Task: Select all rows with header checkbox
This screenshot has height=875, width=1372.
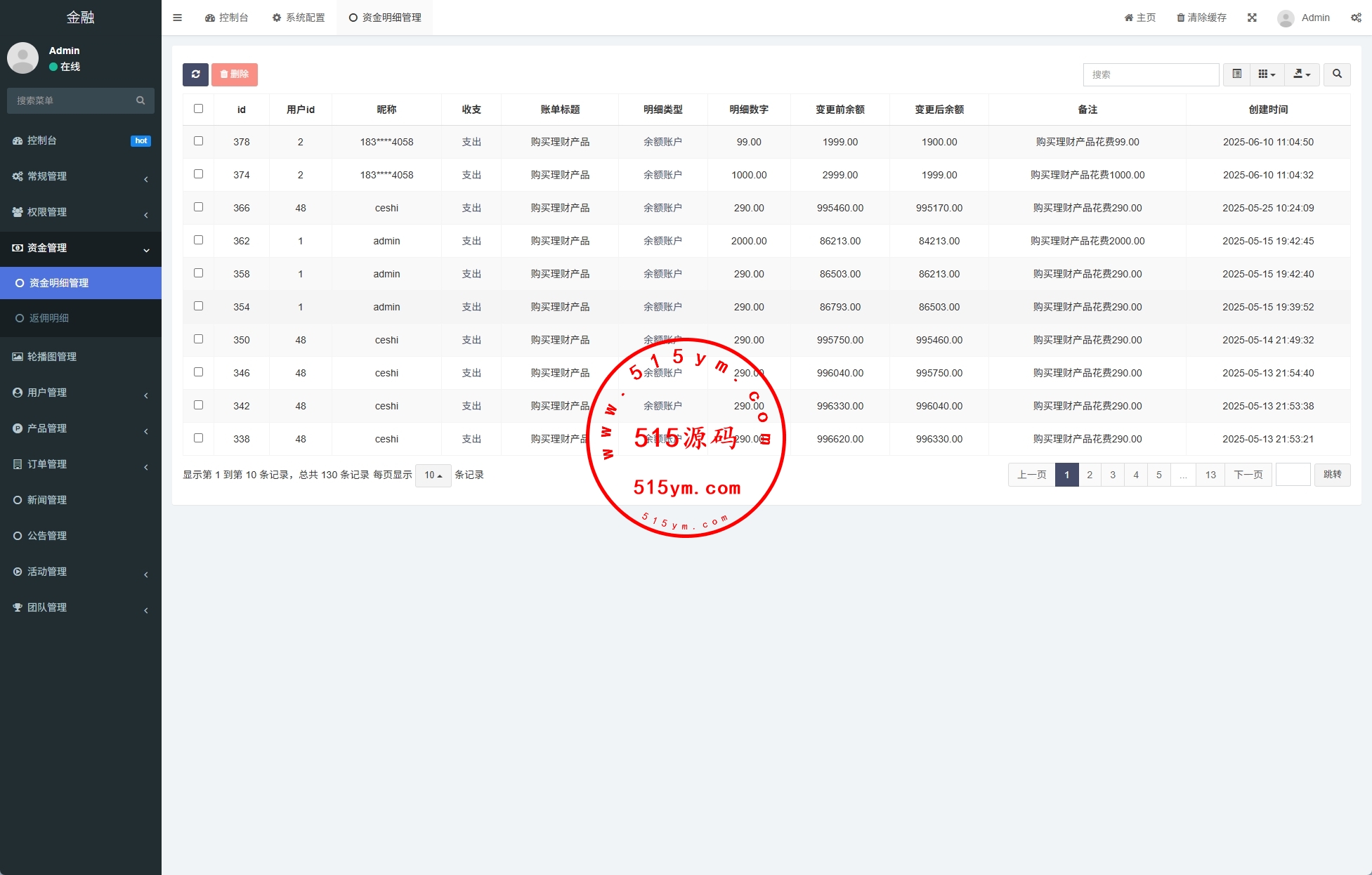Action: click(198, 109)
